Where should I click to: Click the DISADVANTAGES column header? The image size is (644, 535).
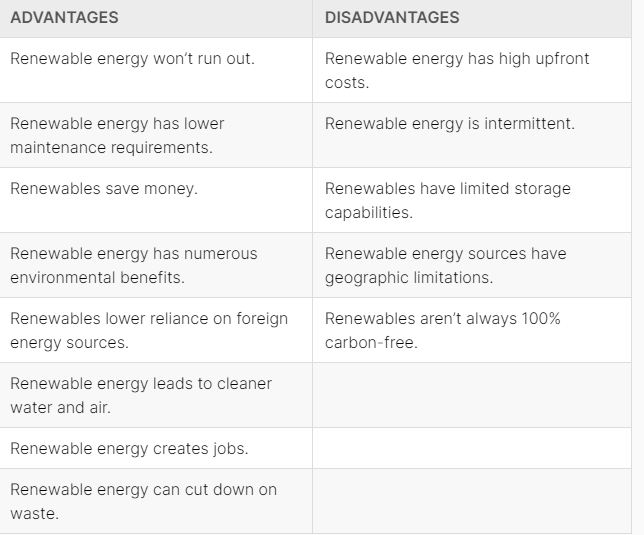(392, 17)
